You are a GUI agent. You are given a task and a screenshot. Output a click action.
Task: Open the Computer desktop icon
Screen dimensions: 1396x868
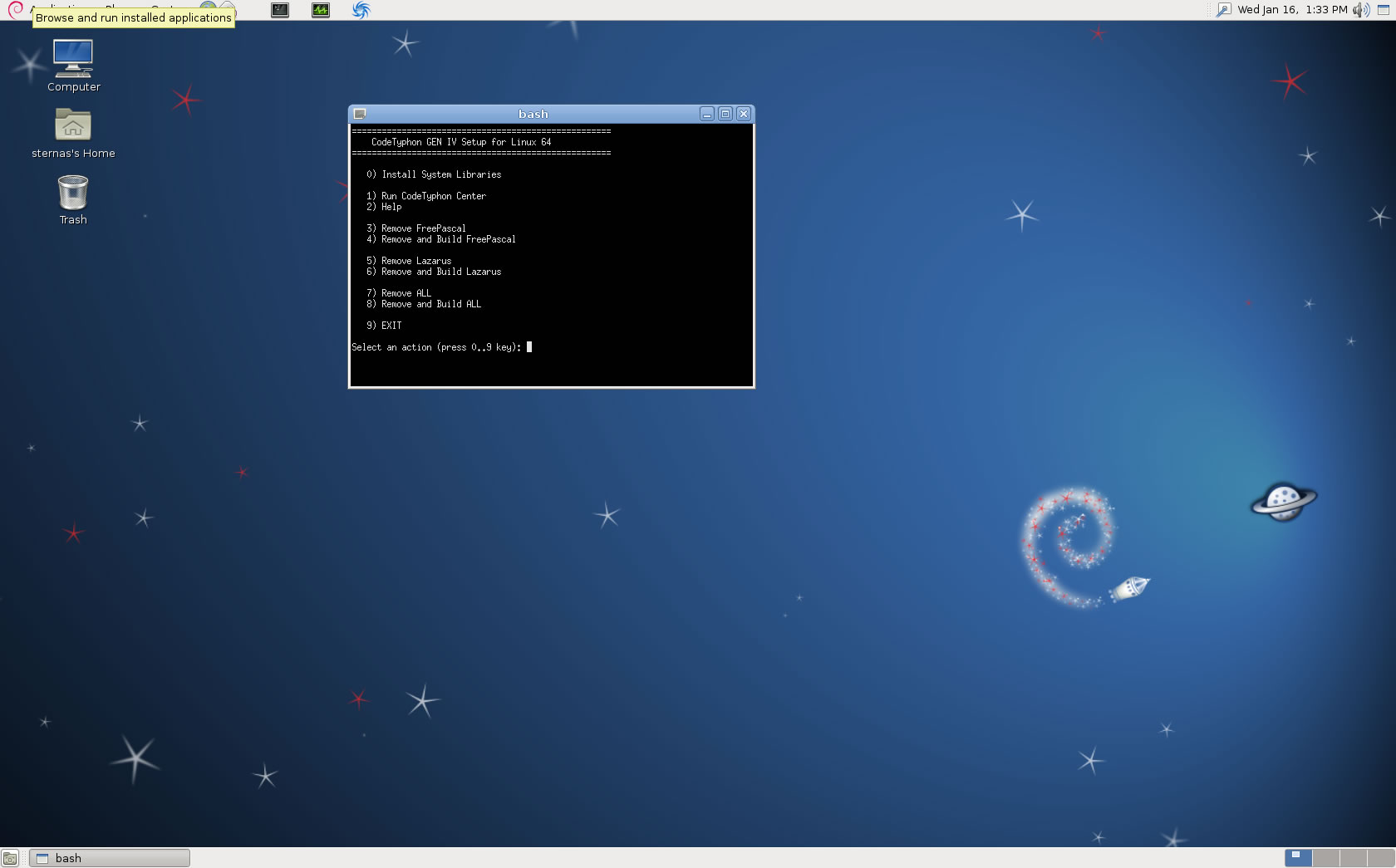(73, 66)
